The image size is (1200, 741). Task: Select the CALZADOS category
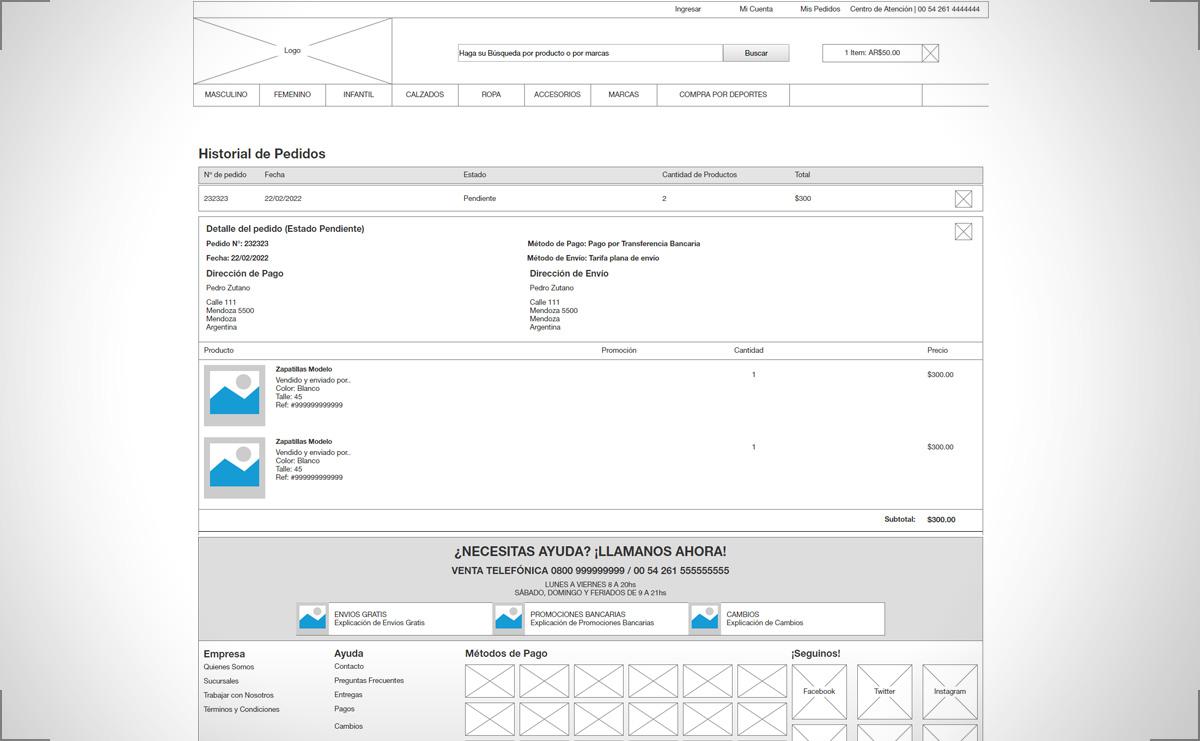[425, 95]
